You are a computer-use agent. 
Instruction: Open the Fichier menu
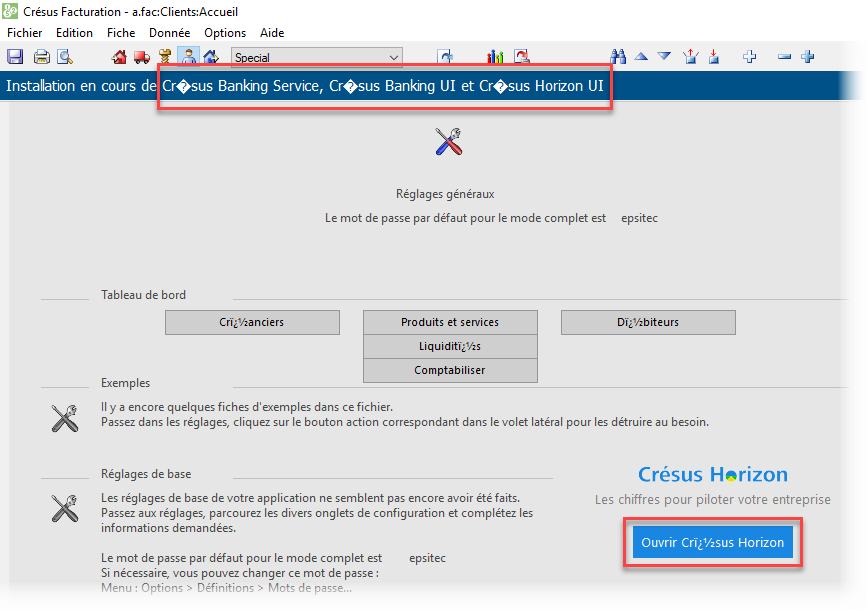tap(24, 33)
